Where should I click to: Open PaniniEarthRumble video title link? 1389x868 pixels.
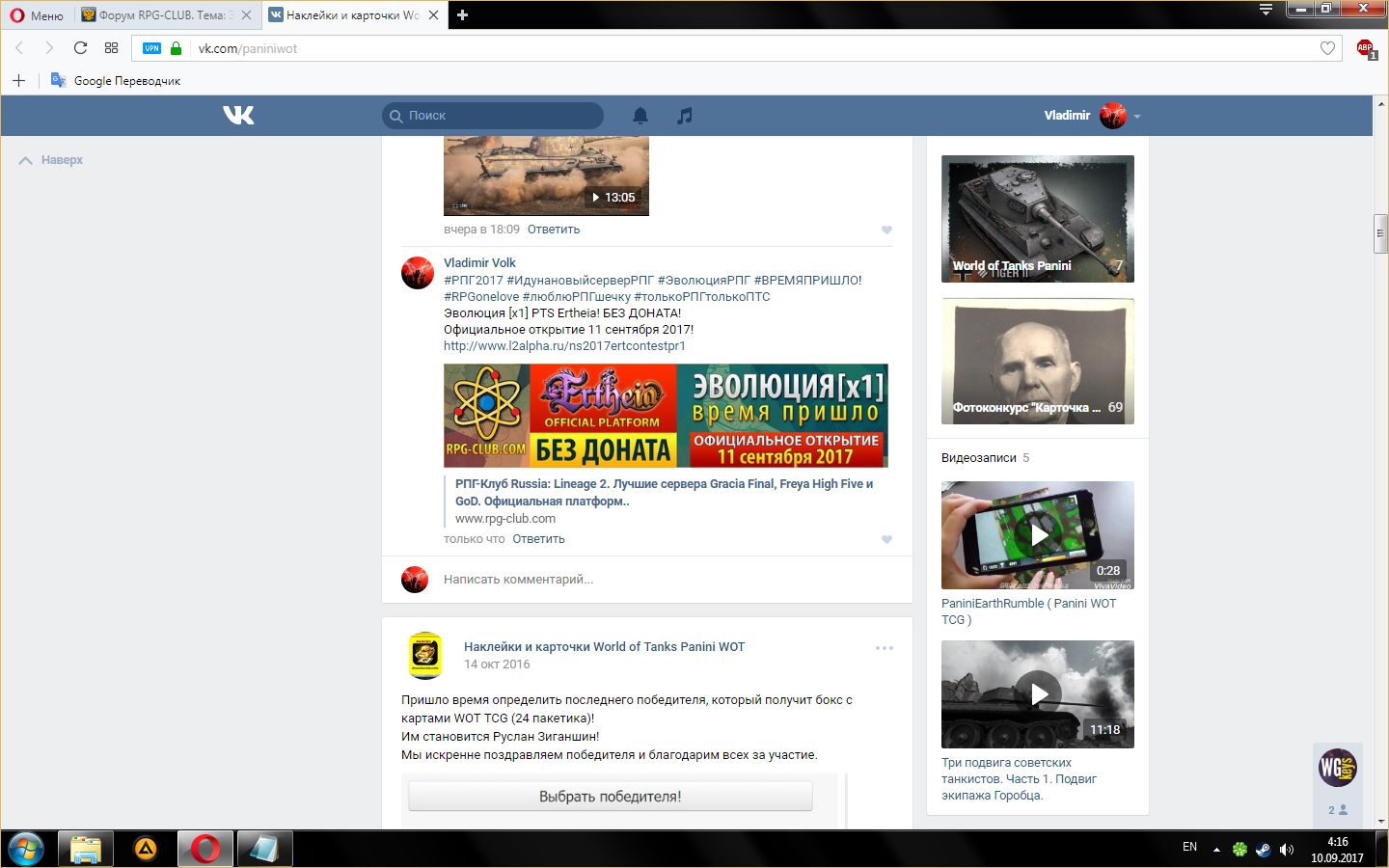[x=1028, y=611]
